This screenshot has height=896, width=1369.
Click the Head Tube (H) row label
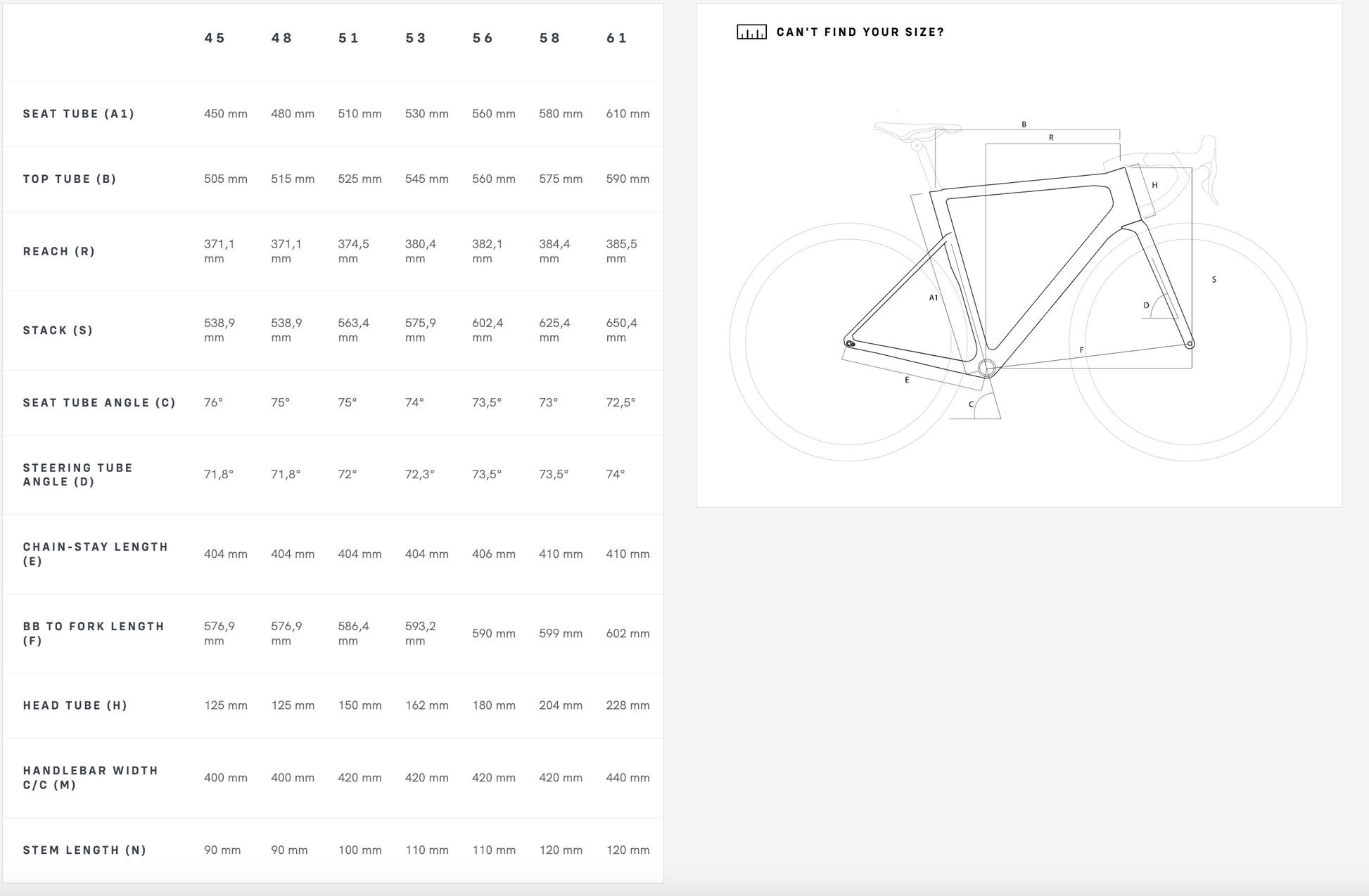tap(75, 705)
